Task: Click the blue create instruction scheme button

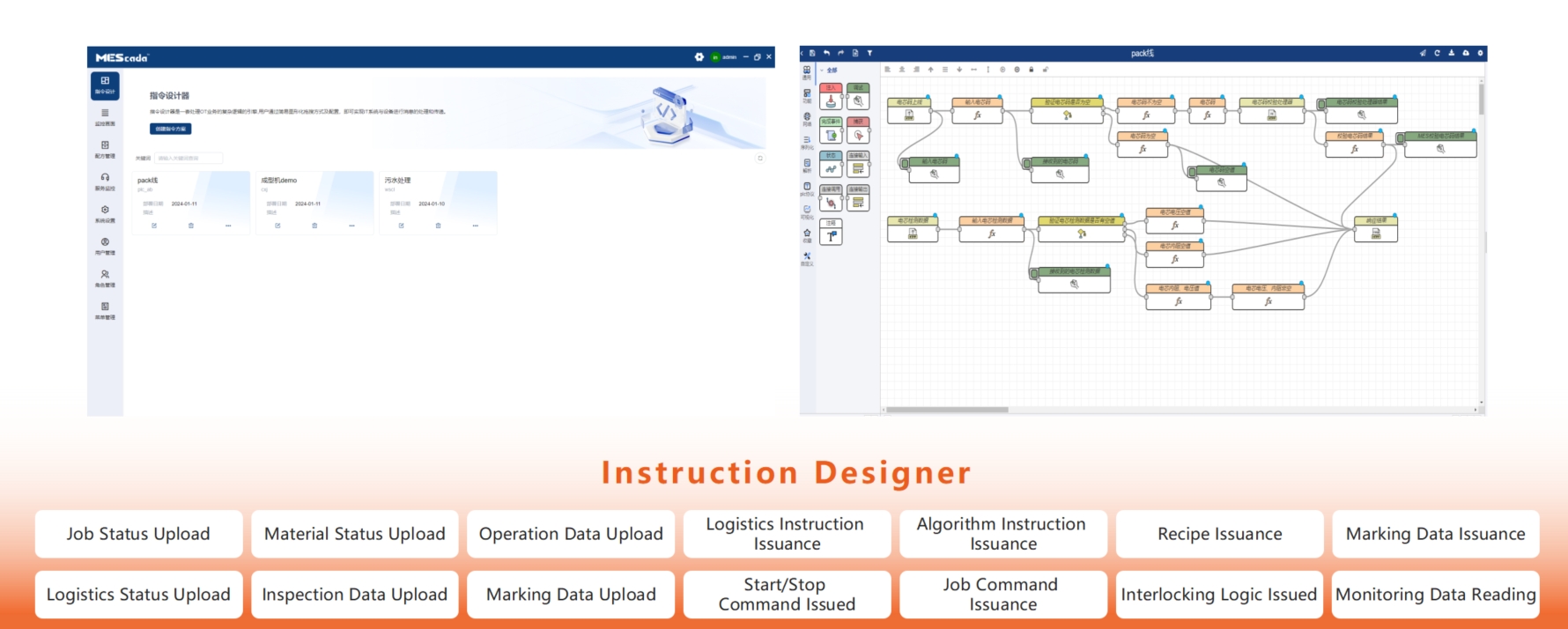Action: pos(170,129)
